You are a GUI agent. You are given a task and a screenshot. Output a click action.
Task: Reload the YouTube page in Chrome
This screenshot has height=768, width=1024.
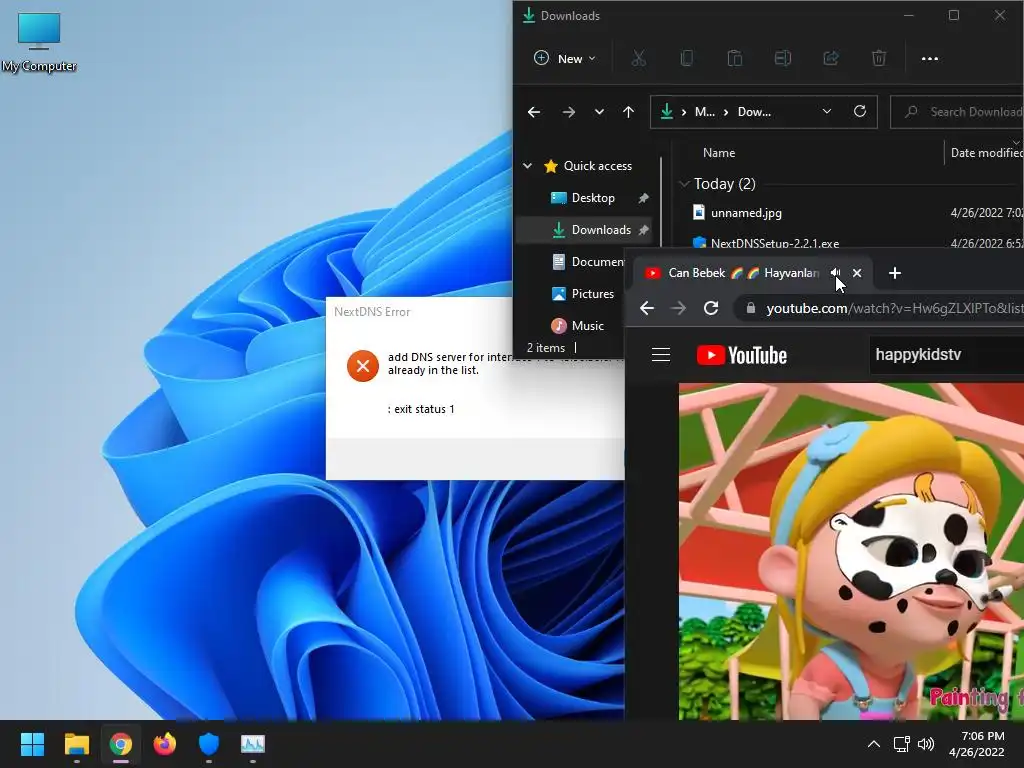pyautogui.click(x=711, y=308)
